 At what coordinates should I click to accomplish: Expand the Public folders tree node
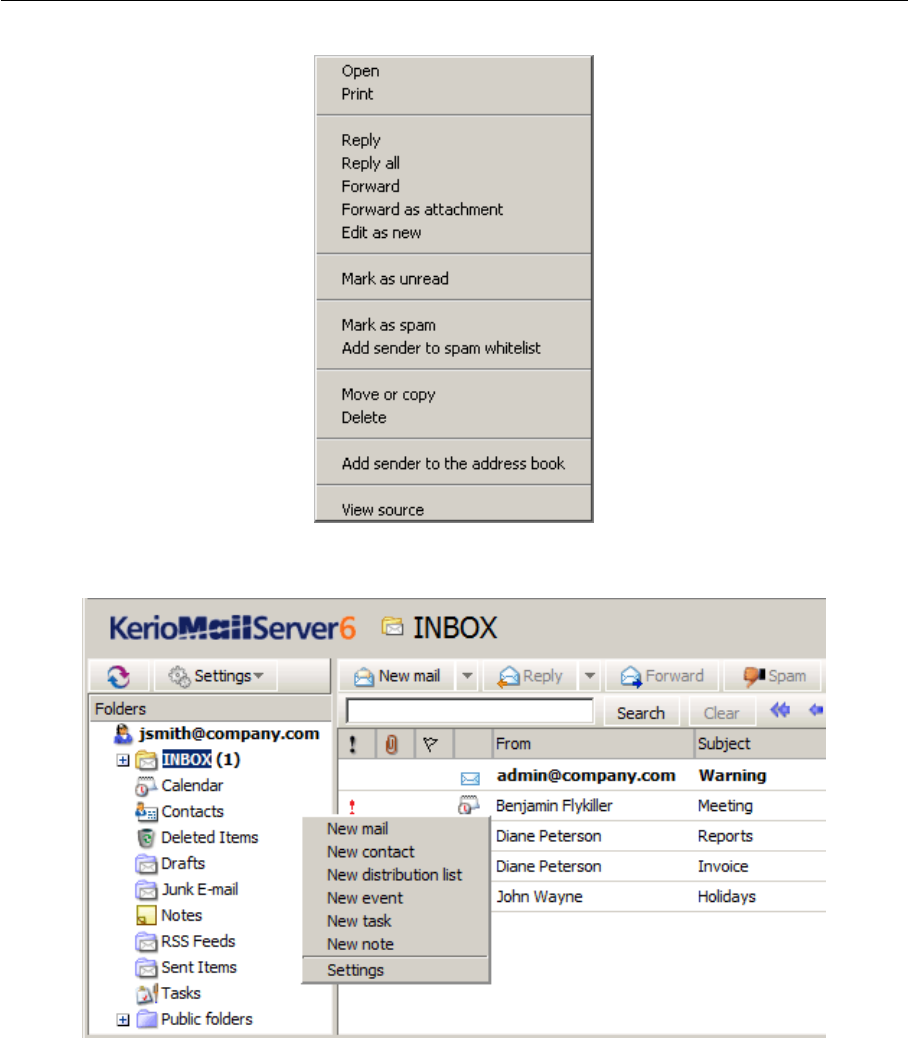[123, 1019]
